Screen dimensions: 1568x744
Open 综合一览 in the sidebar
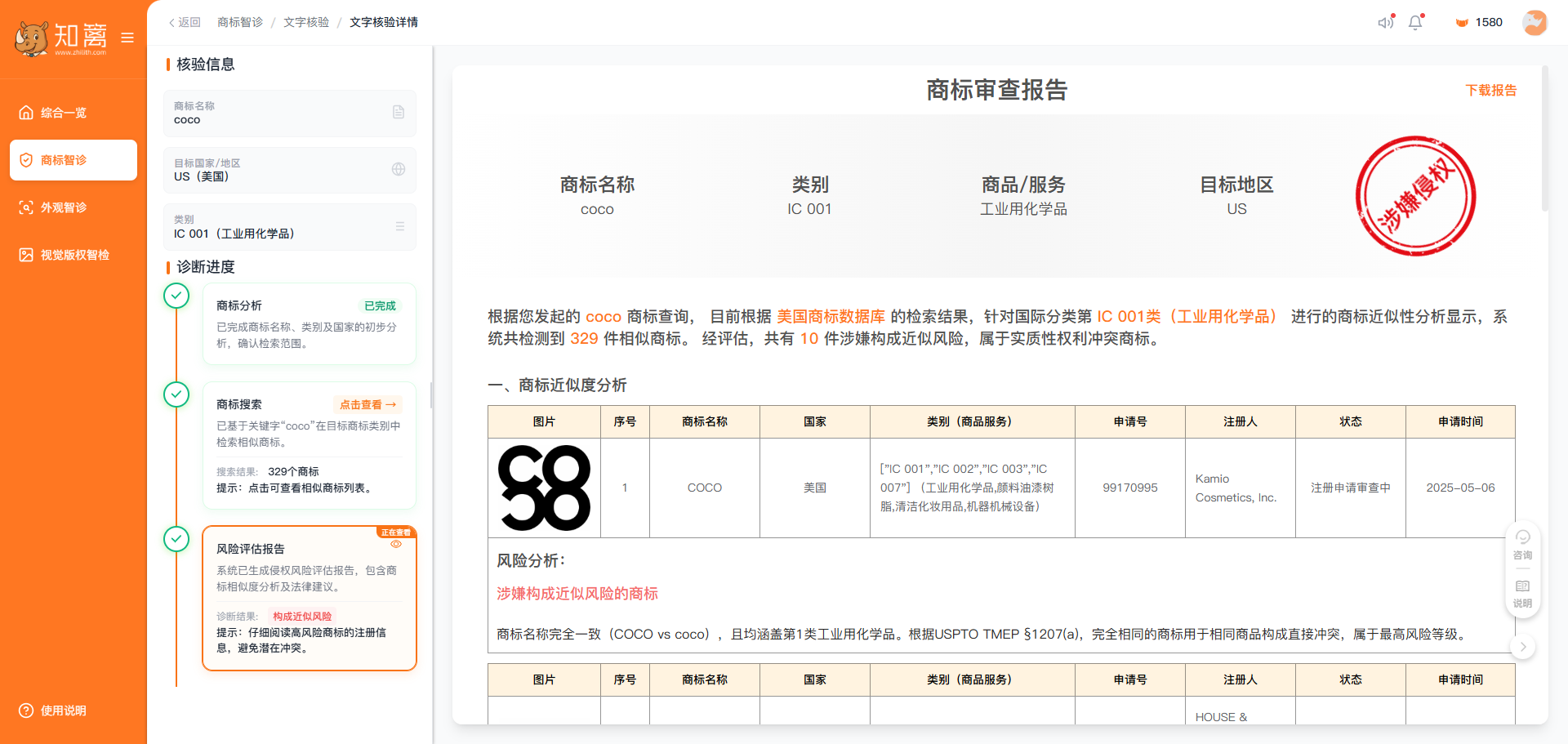pos(73,113)
